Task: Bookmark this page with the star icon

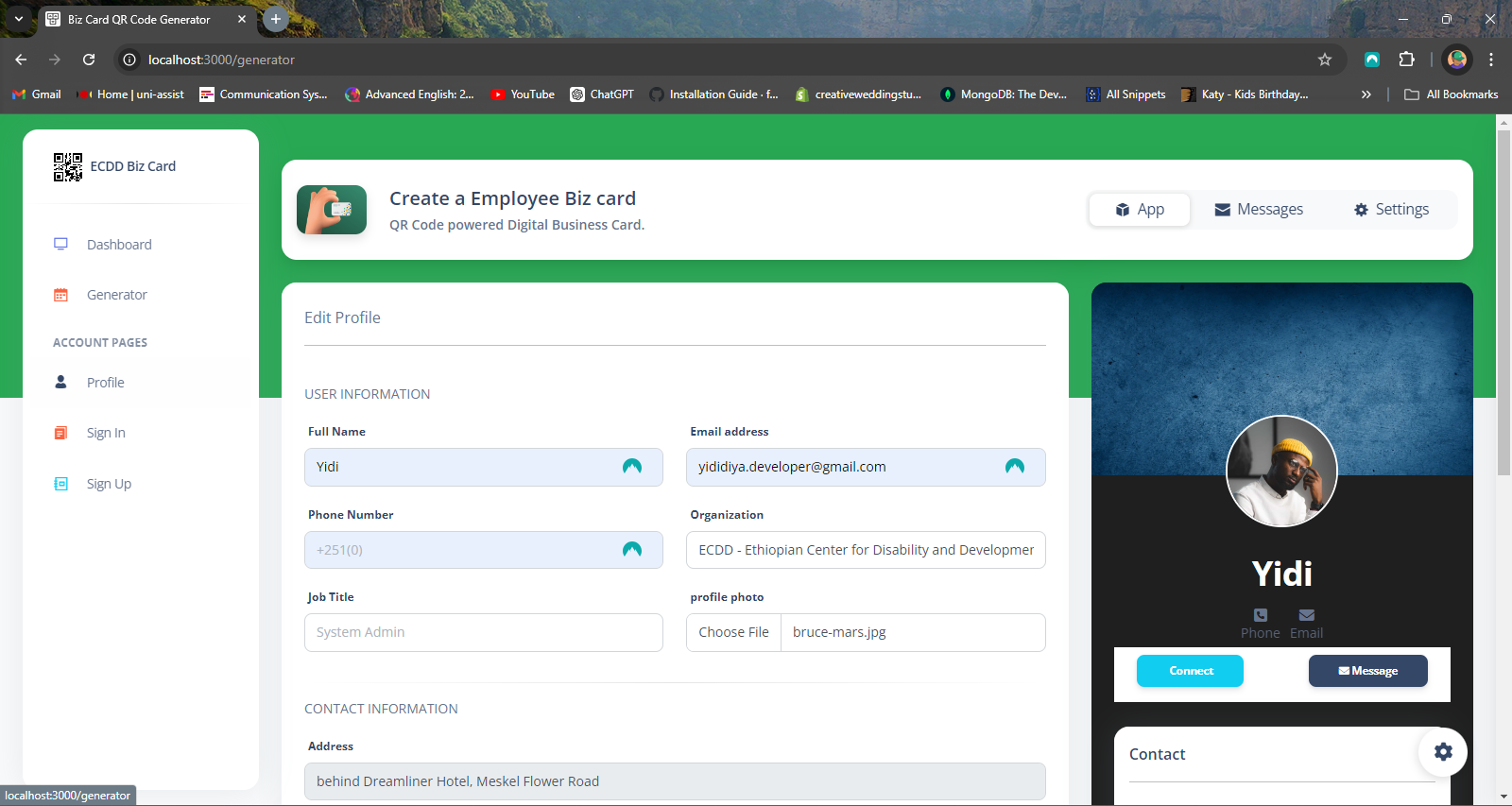Action: tap(1325, 60)
